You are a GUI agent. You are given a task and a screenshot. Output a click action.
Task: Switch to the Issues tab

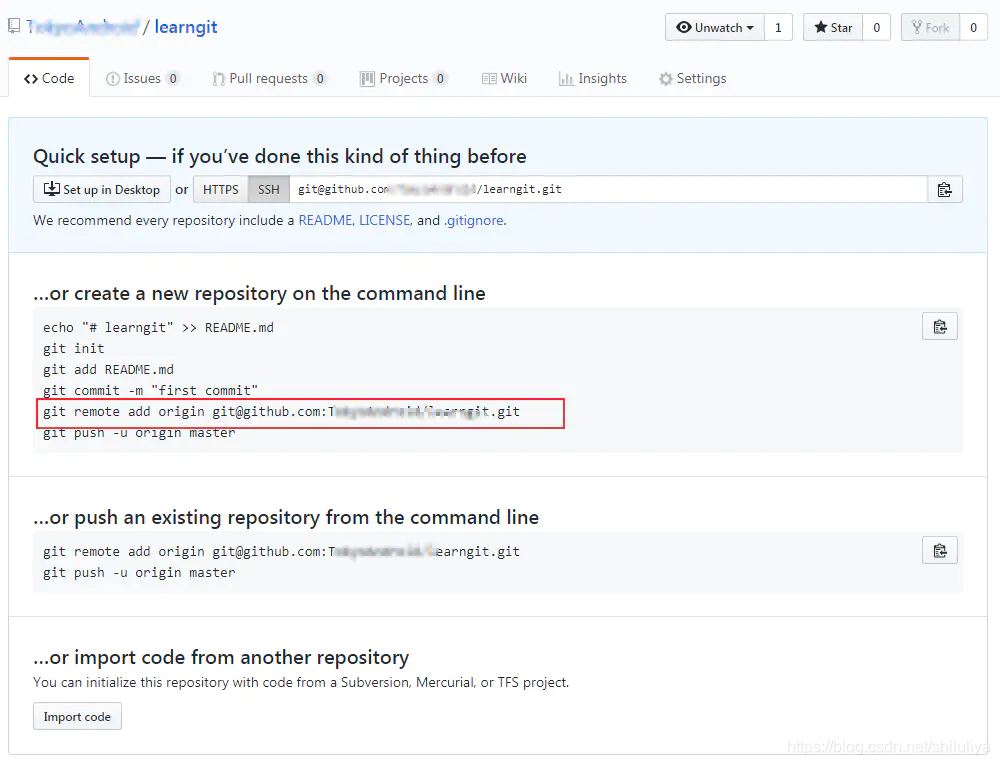tap(142, 78)
